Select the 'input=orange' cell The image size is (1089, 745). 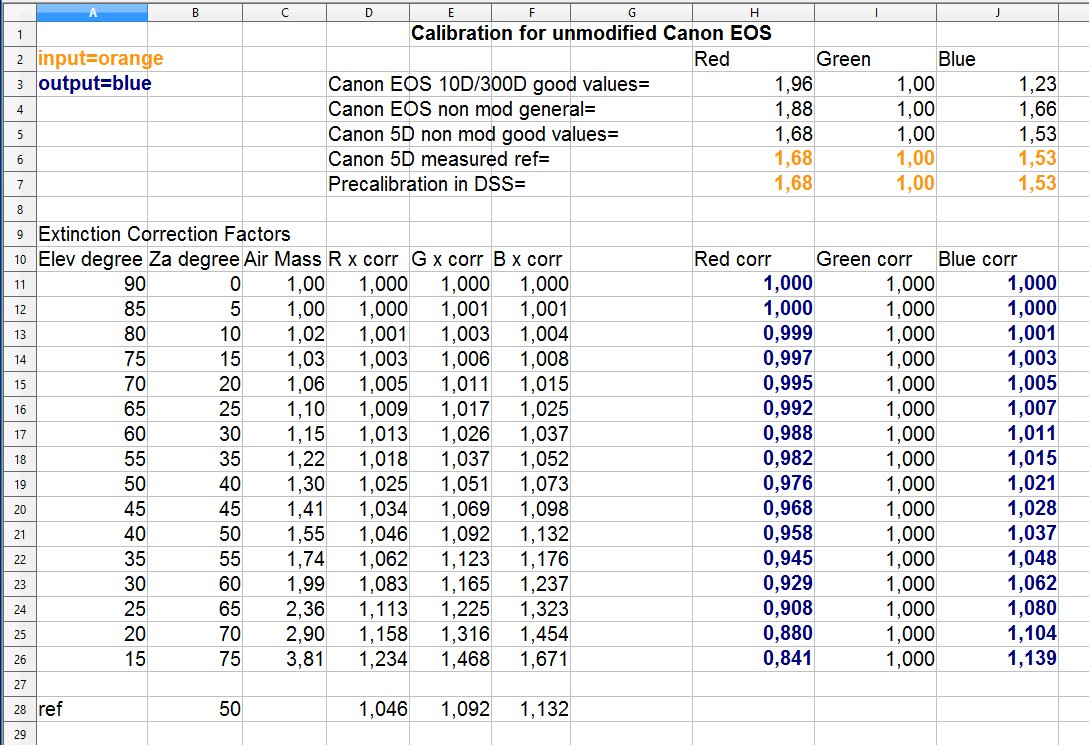[100, 59]
